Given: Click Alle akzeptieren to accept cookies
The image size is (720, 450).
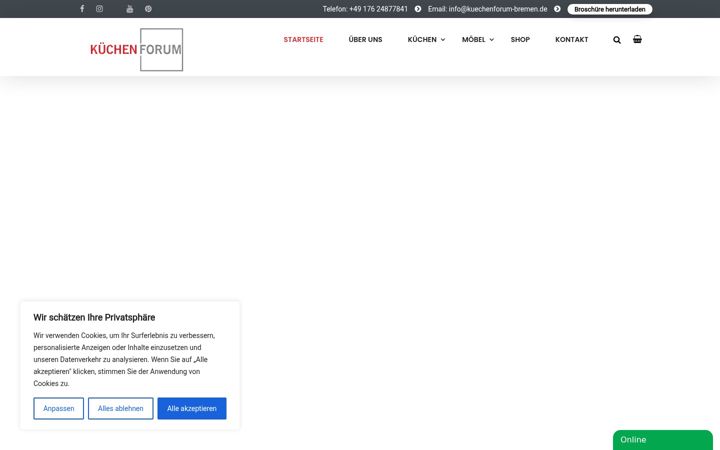Looking at the screenshot, I should [192, 408].
